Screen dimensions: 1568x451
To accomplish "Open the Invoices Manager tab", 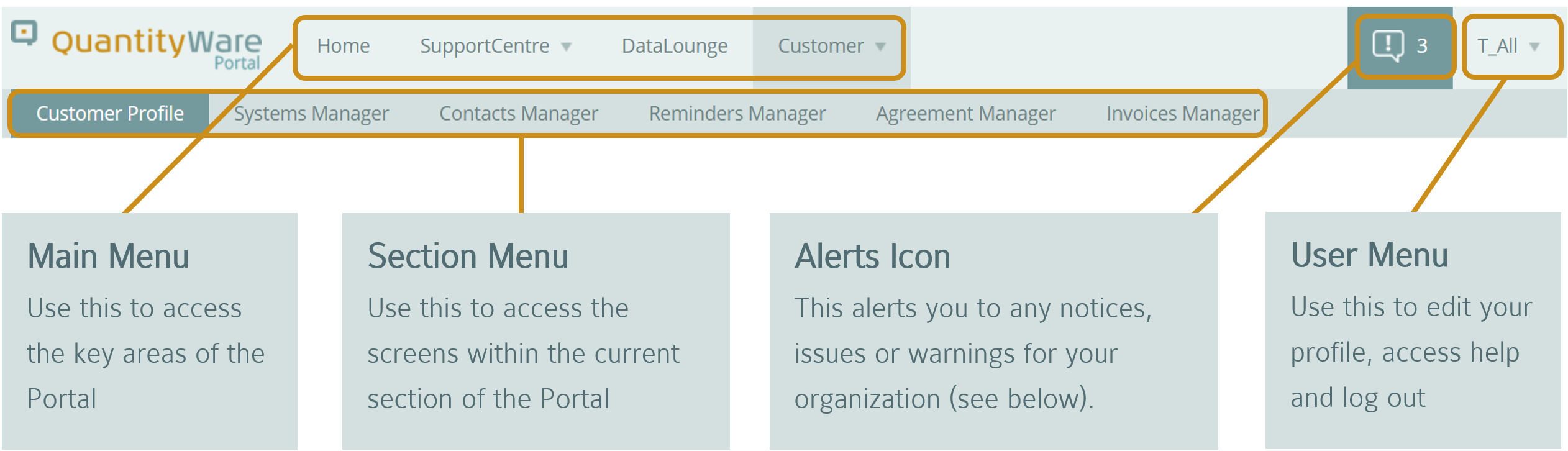I will 1183,114.
